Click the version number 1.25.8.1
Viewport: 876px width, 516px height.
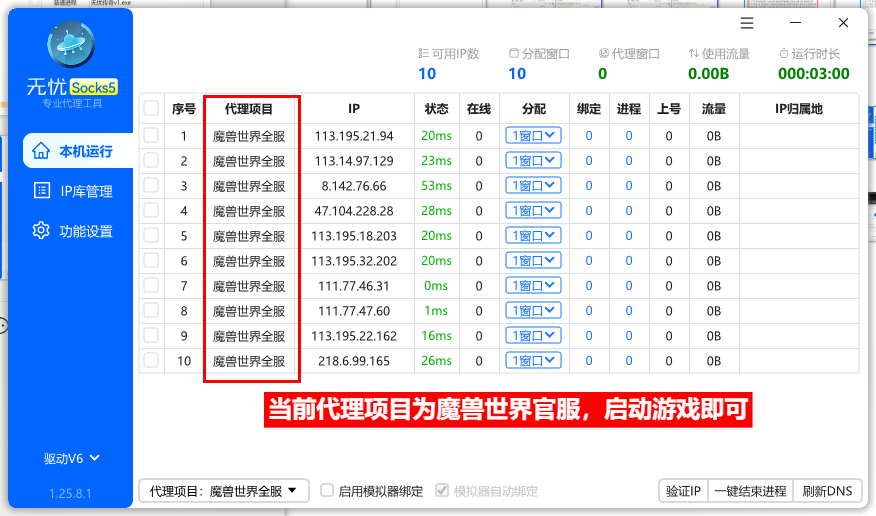point(70,494)
